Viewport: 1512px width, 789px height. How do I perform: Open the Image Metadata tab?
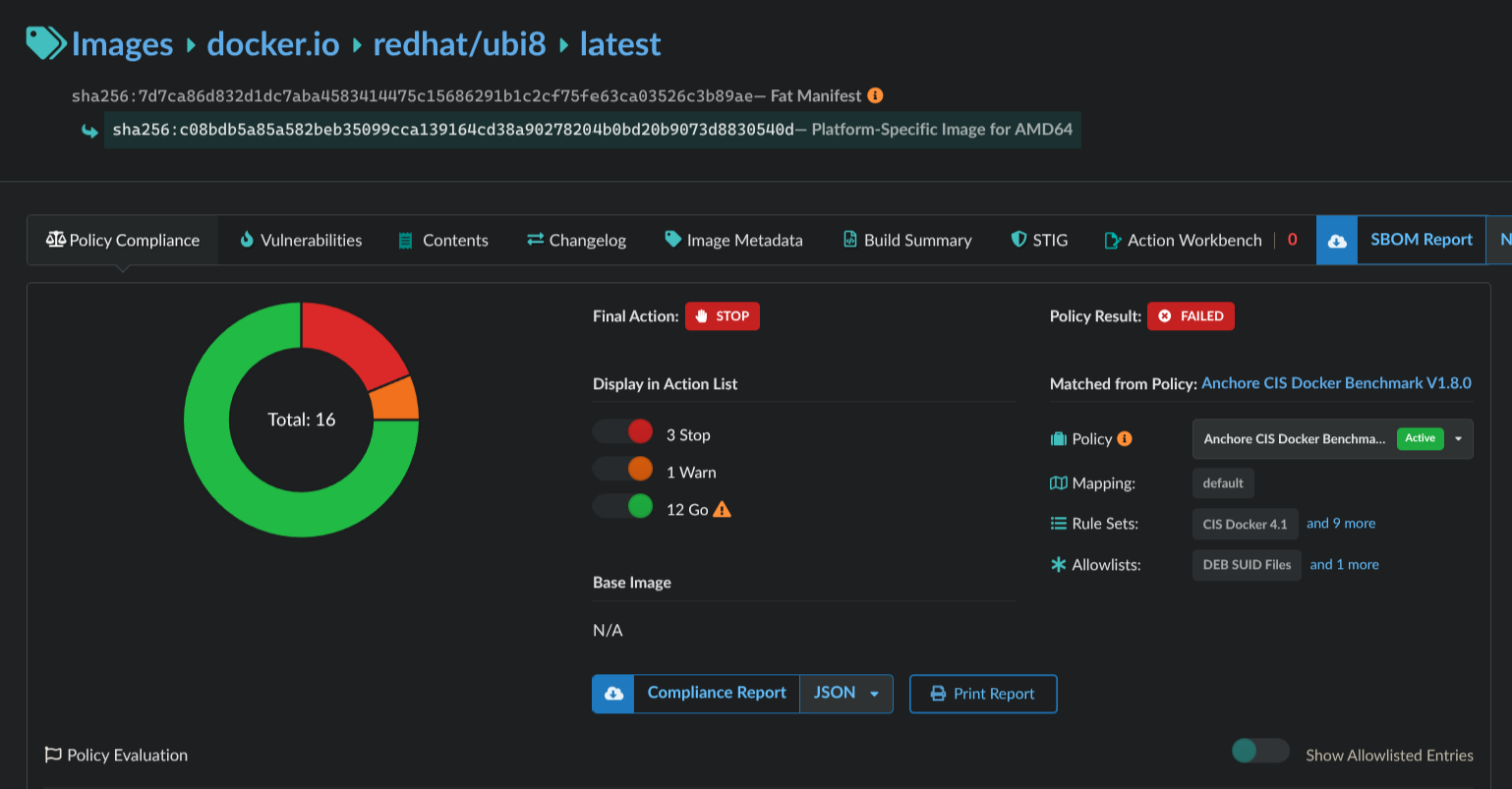click(733, 241)
